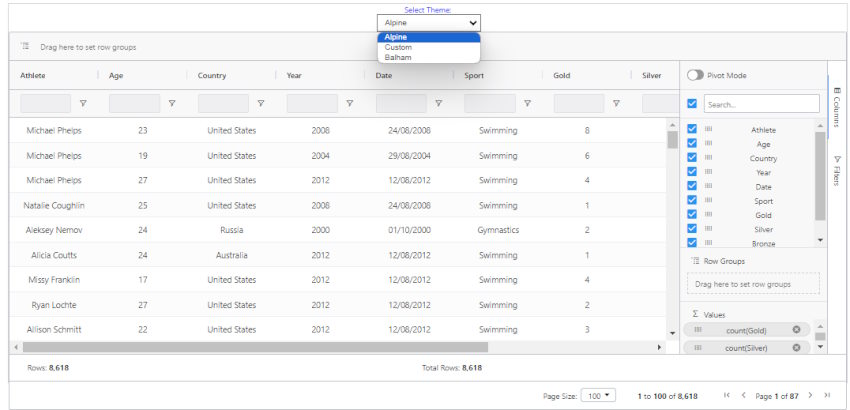Image resolution: width=850 pixels, height=410 pixels.
Task: Click the grid vertical scrollbar thumb
Action: 673,139
